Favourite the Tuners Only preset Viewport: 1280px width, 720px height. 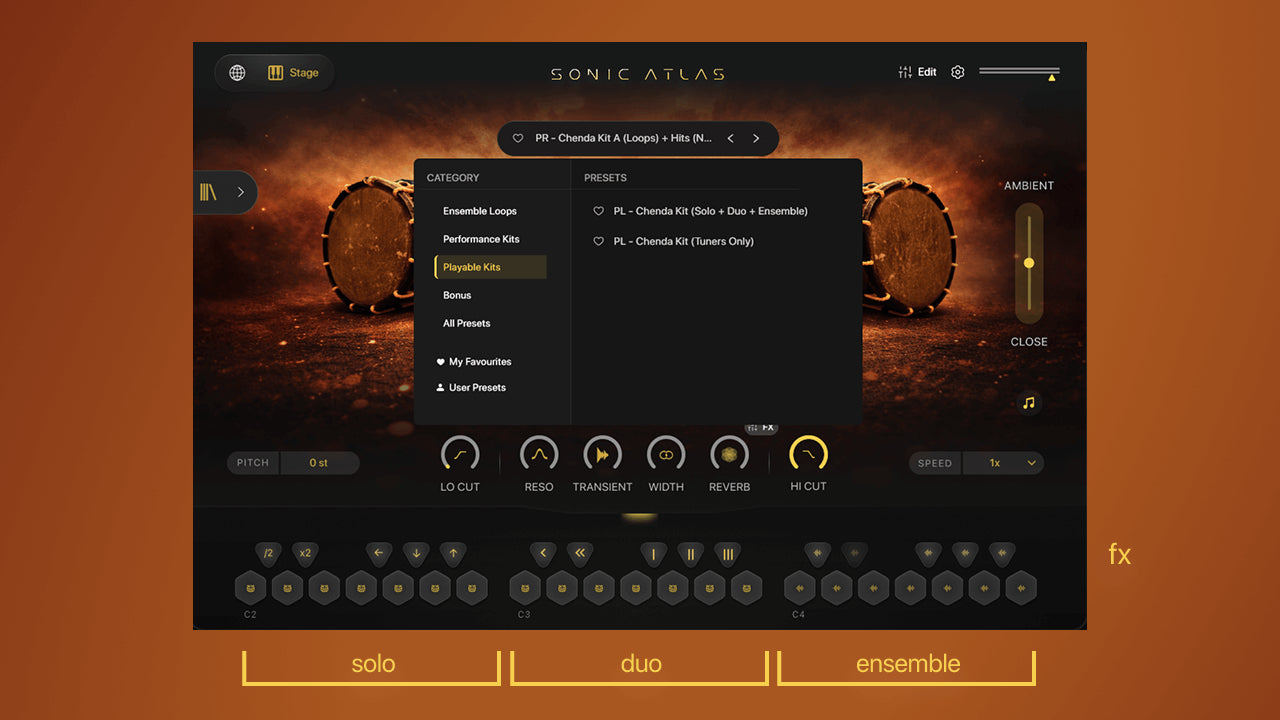(599, 241)
